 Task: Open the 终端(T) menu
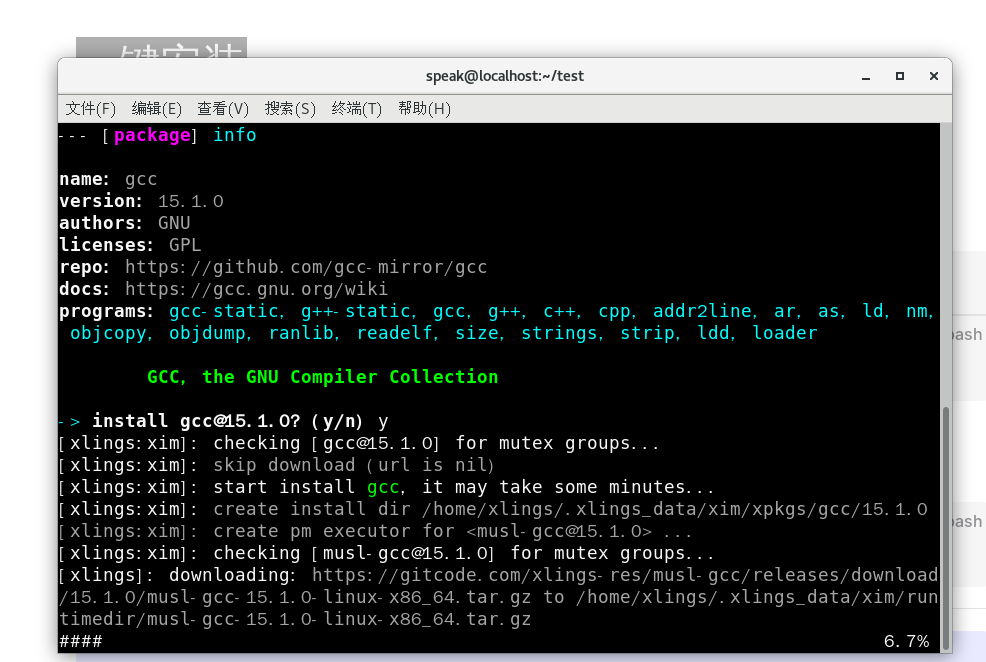click(357, 109)
